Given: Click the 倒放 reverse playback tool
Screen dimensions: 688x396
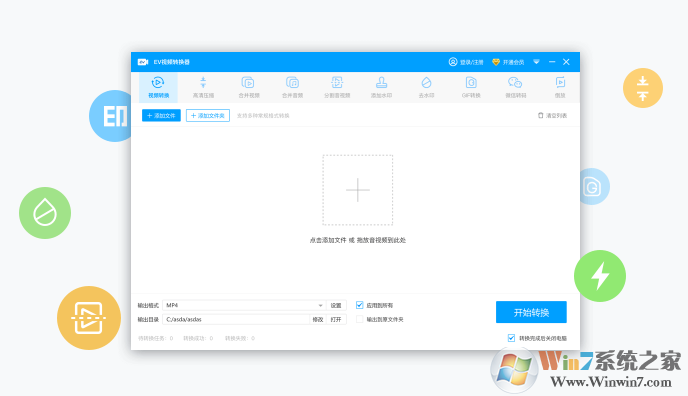Looking at the screenshot, I should [x=560, y=87].
